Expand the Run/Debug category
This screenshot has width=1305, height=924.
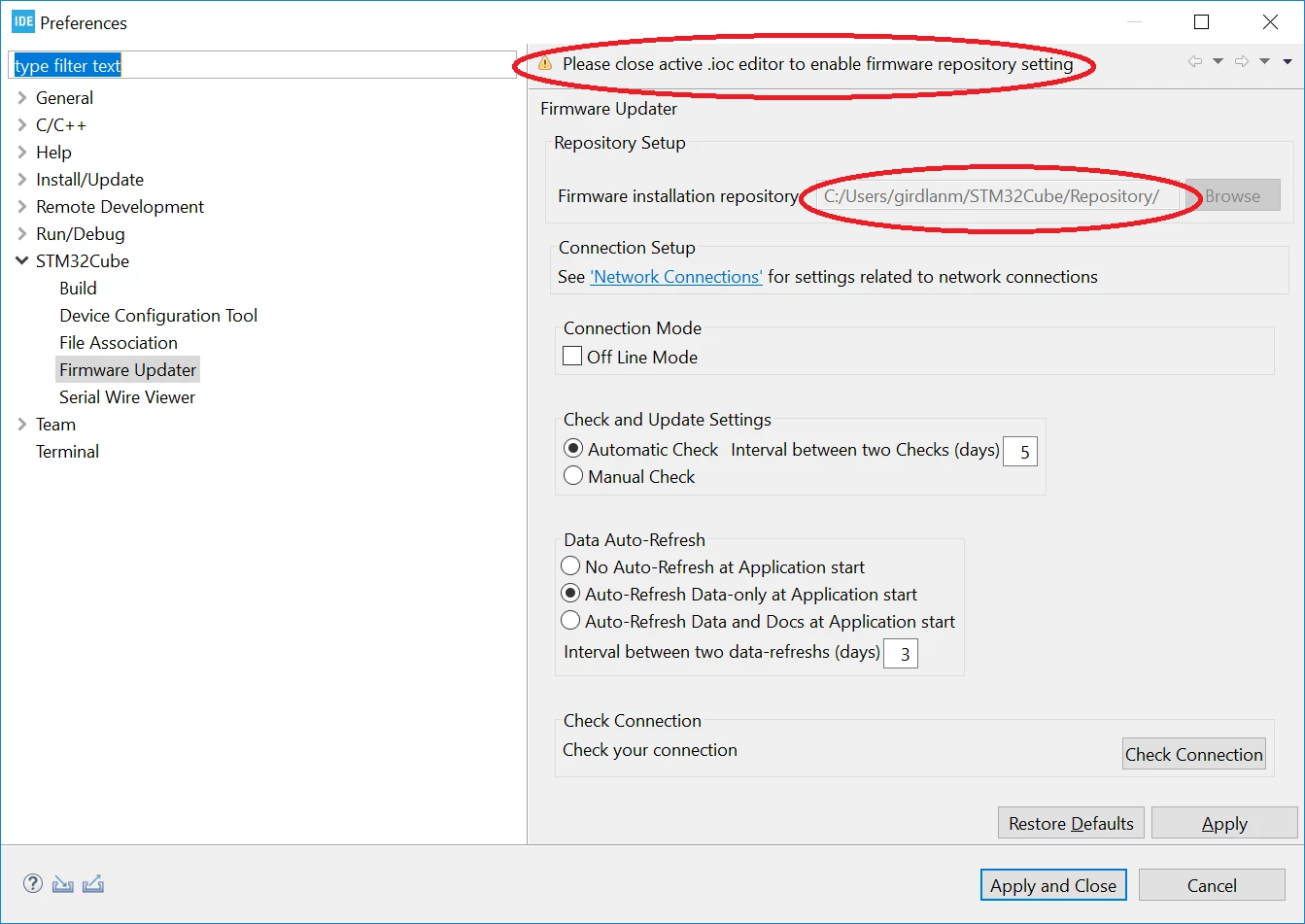[x=22, y=234]
